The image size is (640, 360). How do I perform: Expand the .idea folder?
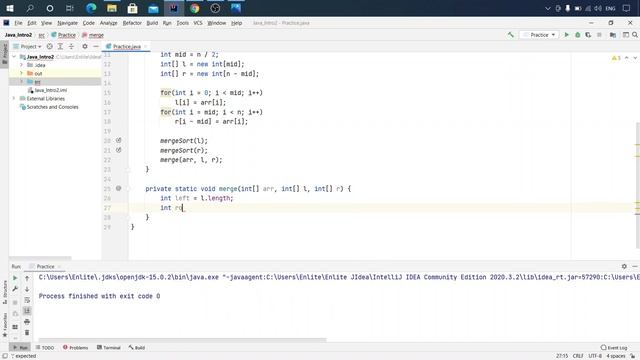coord(22,65)
